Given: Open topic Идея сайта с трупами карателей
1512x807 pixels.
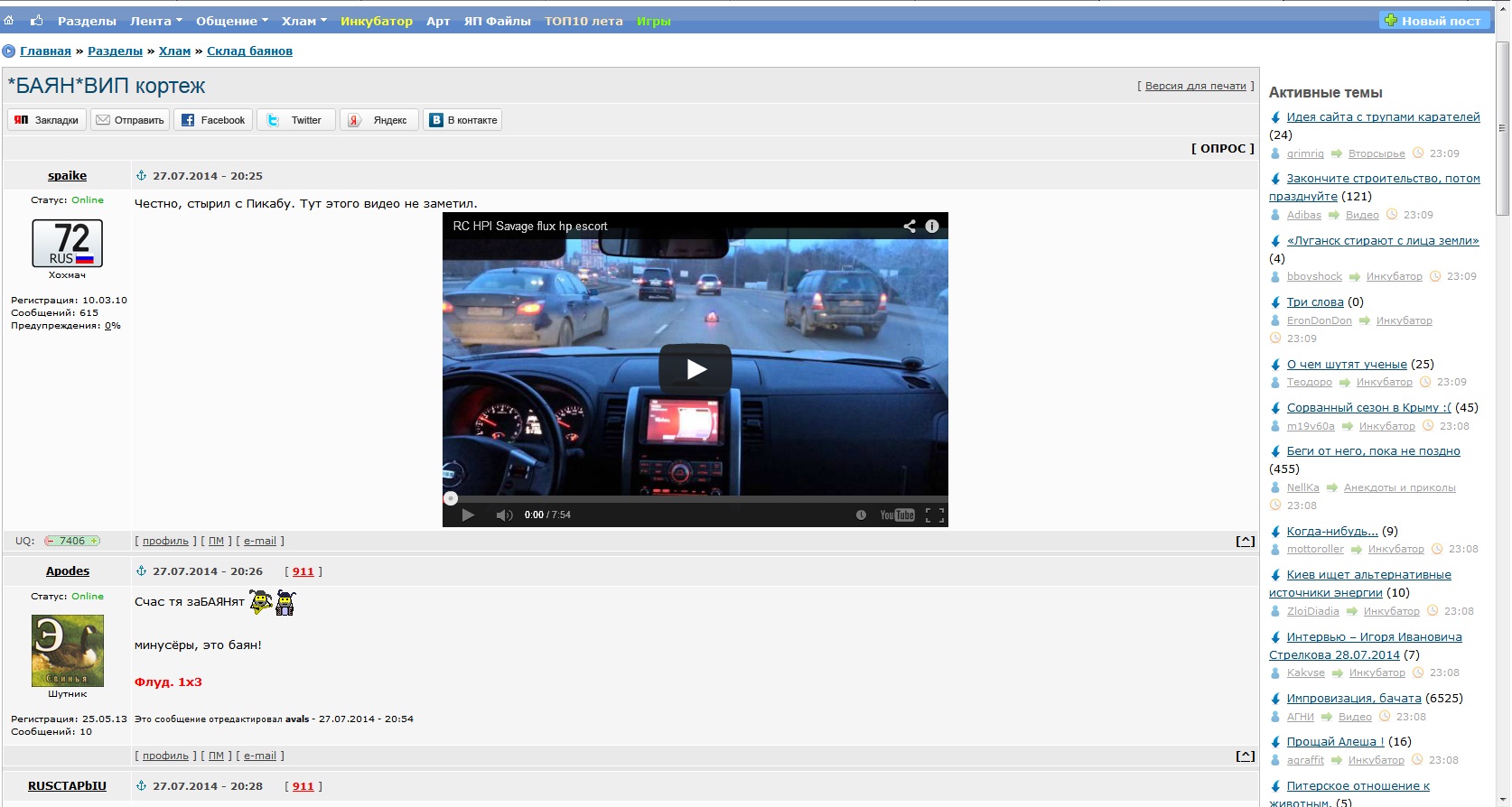Looking at the screenshot, I should pyautogui.click(x=1384, y=117).
